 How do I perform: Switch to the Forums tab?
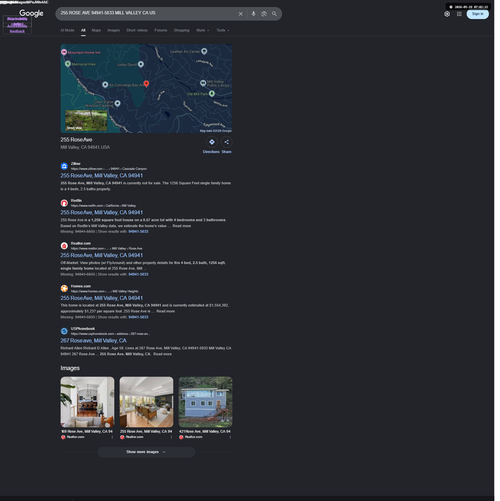[161, 30]
